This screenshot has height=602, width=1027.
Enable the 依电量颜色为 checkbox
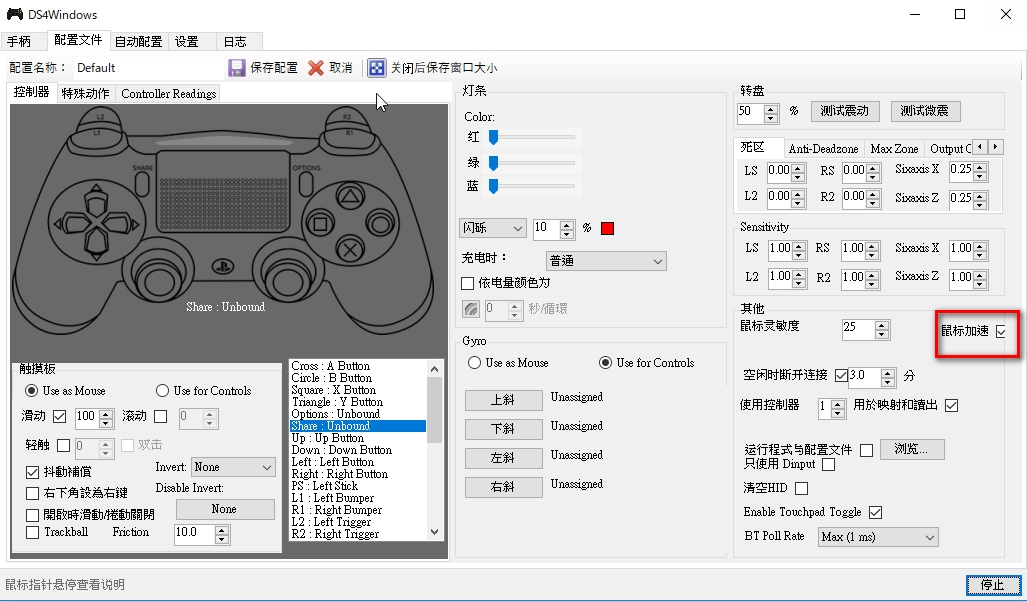pyautogui.click(x=467, y=284)
